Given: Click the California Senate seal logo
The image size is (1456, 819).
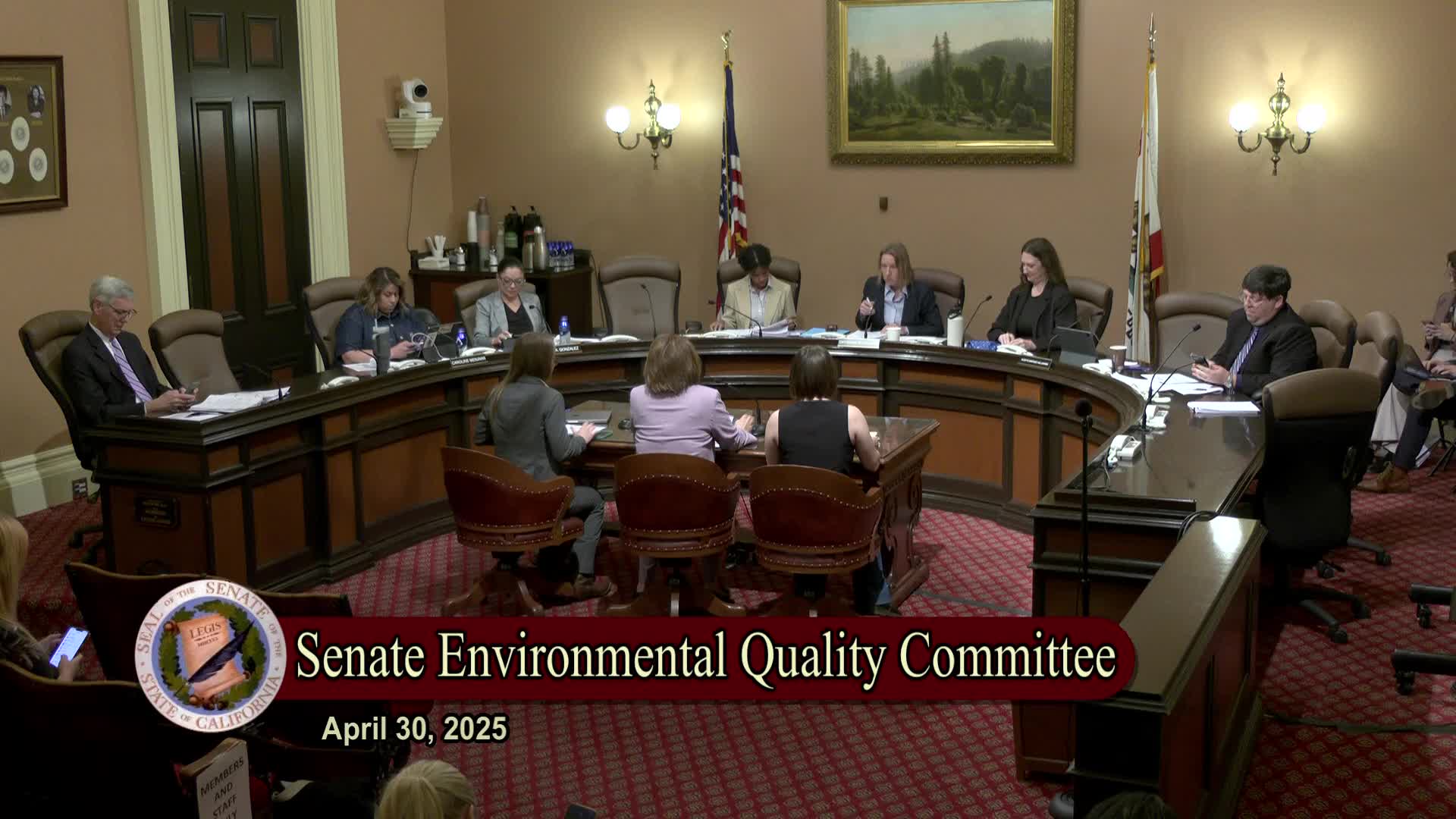Looking at the screenshot, I should [210, 654].
